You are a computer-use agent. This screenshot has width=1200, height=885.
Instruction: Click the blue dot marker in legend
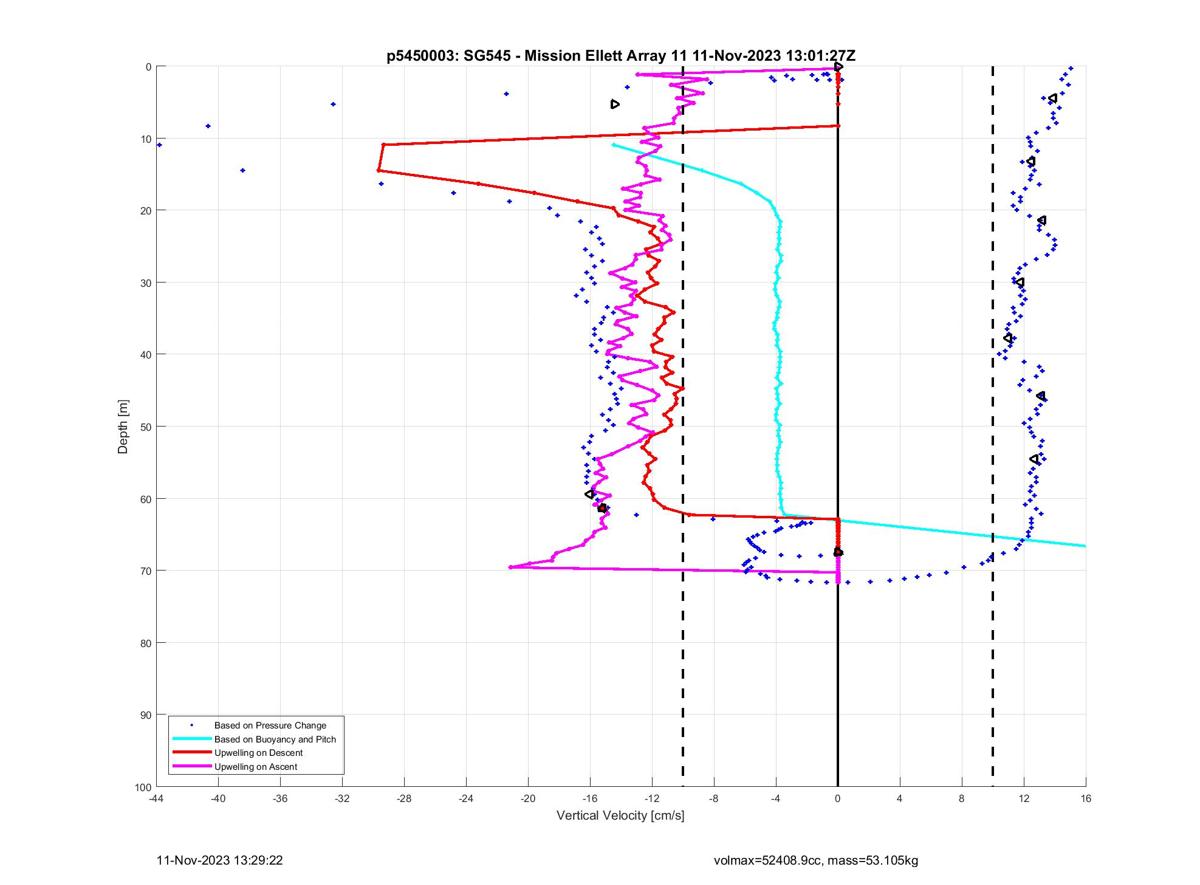click(x=191, y=725)
